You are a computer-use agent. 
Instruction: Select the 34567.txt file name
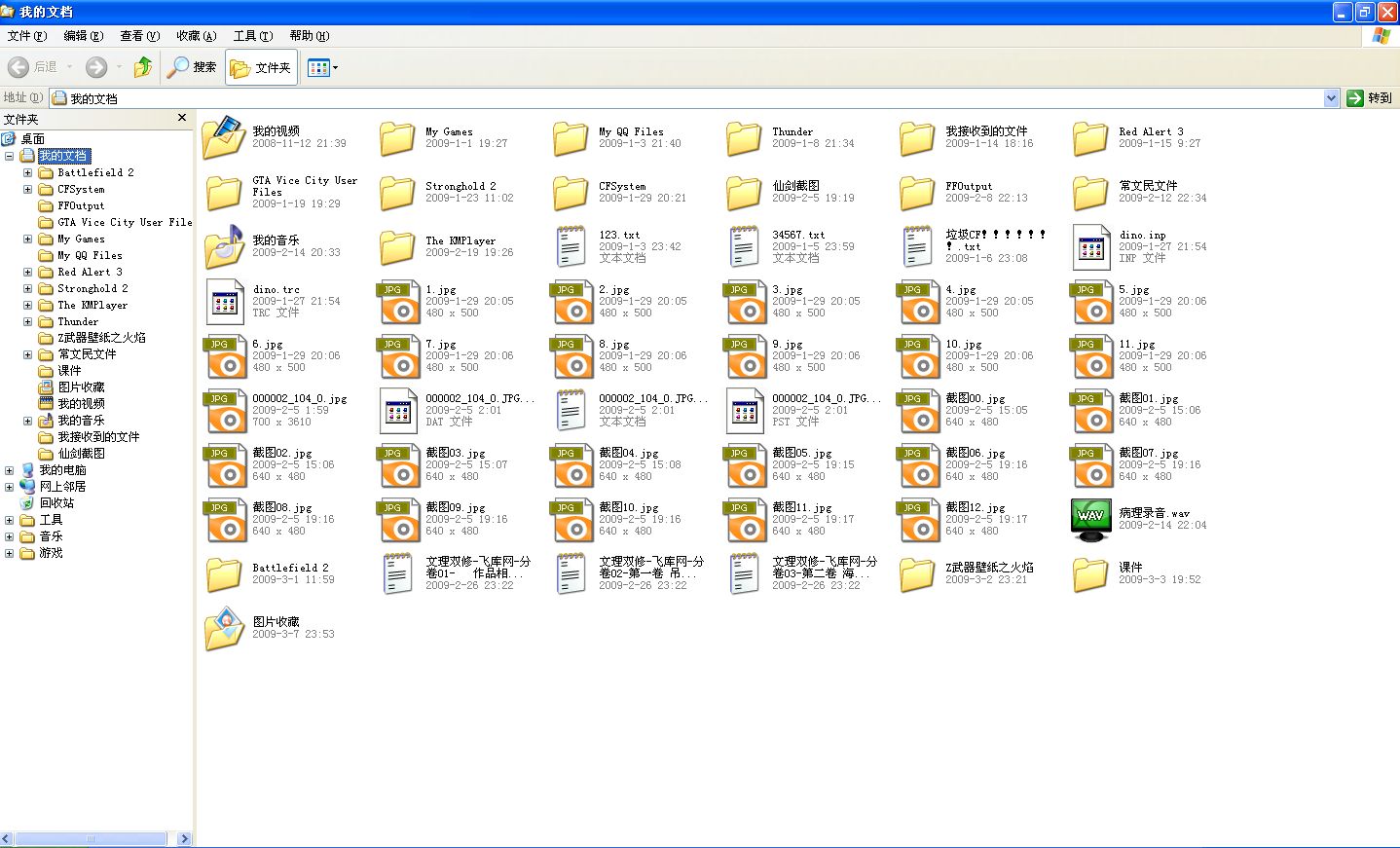(798, 235)
